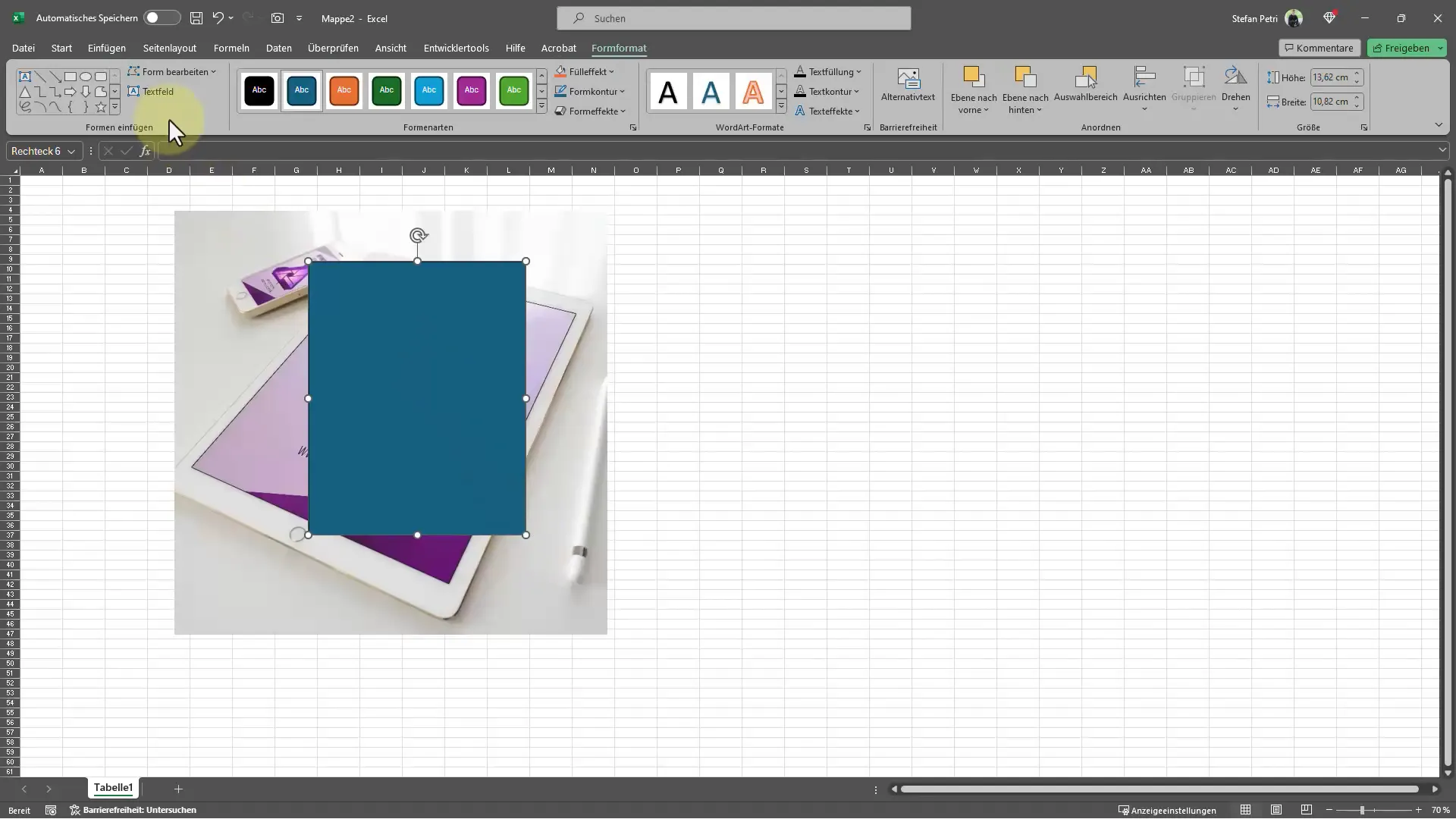Switch to the Ansicht tab
The image size is (1456, 819).
(391, 48)
